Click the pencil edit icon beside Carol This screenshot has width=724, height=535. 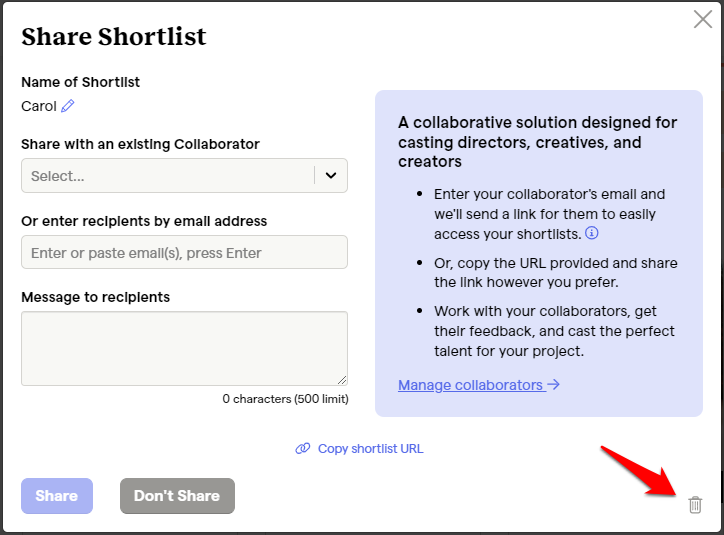point(68,106)
